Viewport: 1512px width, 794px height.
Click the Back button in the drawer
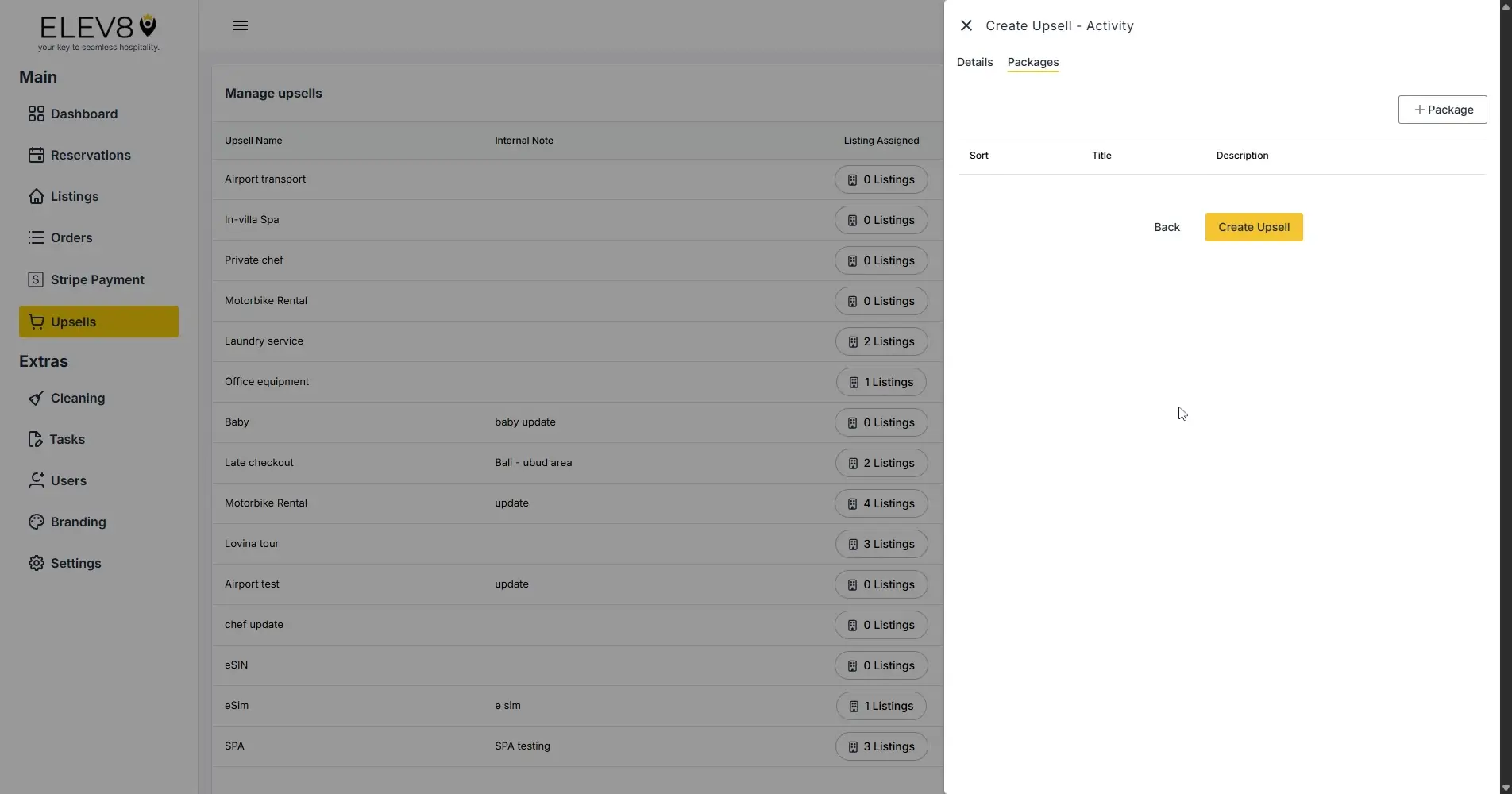(1166, 227)
